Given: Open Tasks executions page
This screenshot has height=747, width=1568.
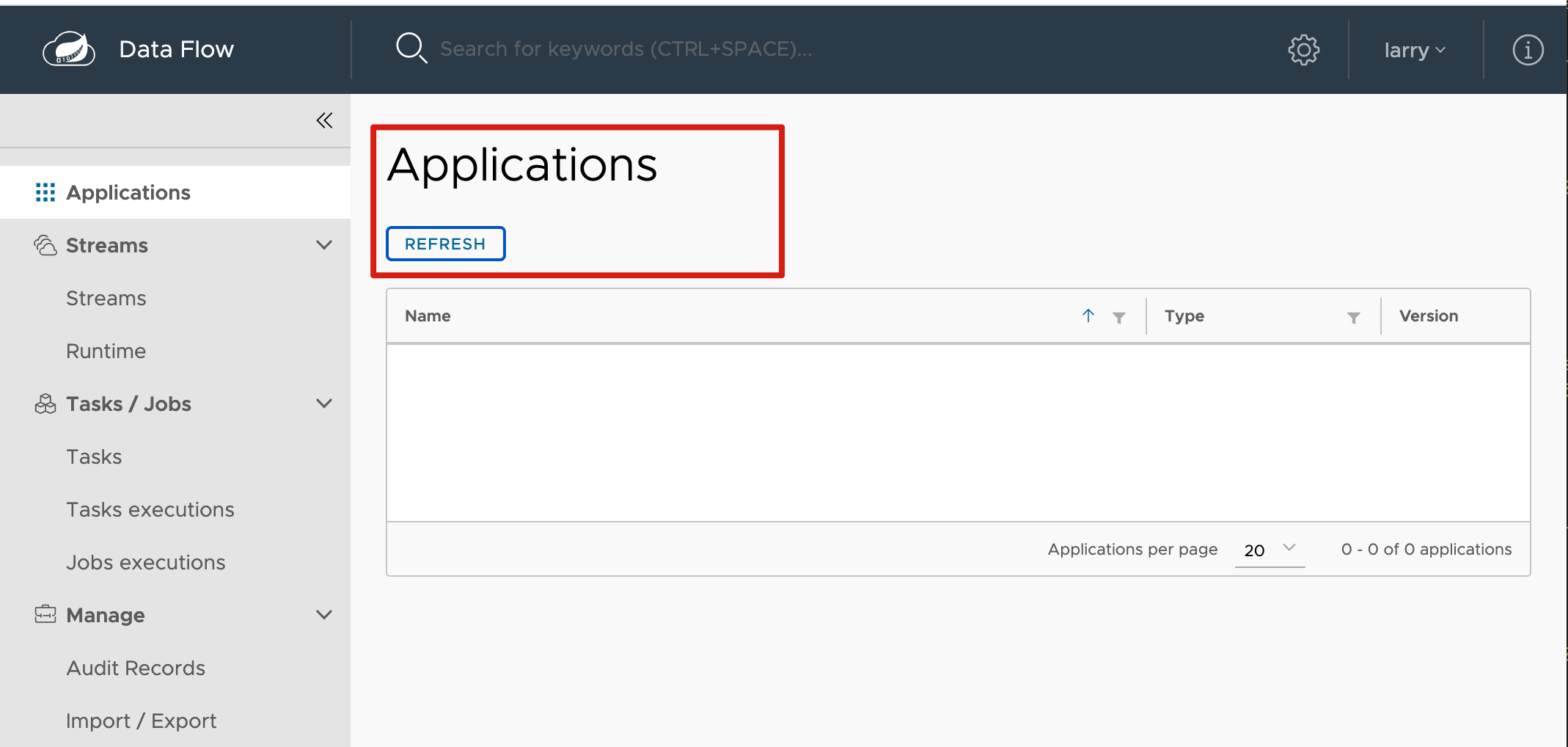Looking at the screenshot, I should click(x=150, y=509).
